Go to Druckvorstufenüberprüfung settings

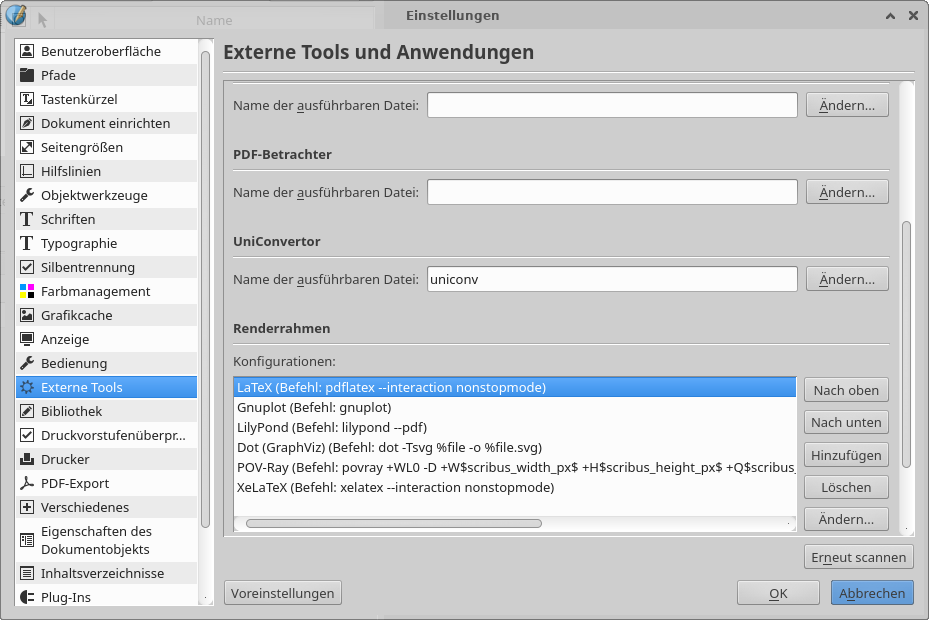(x=113, y=435)
